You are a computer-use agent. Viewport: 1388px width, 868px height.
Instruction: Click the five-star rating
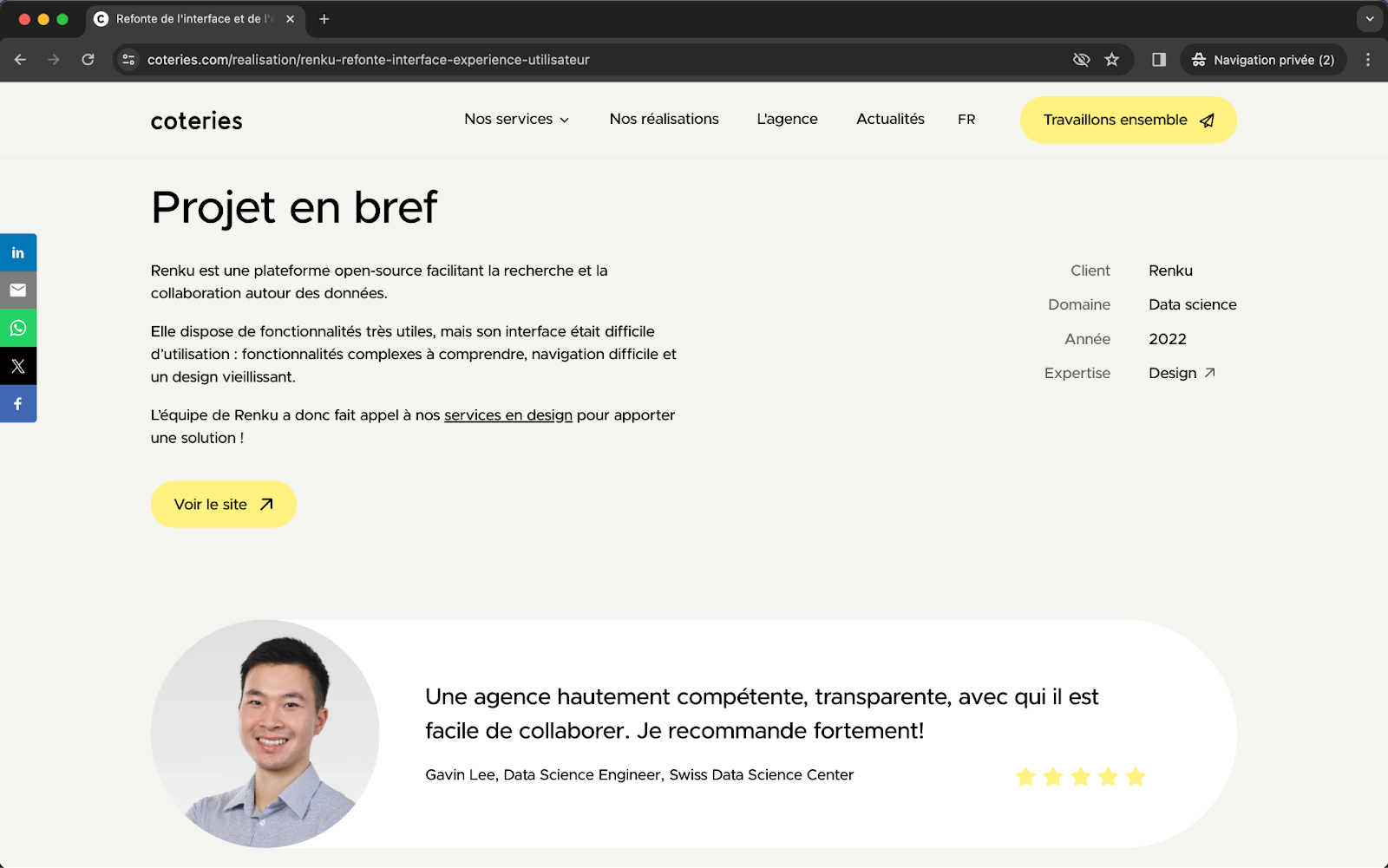click(1081, 776)
